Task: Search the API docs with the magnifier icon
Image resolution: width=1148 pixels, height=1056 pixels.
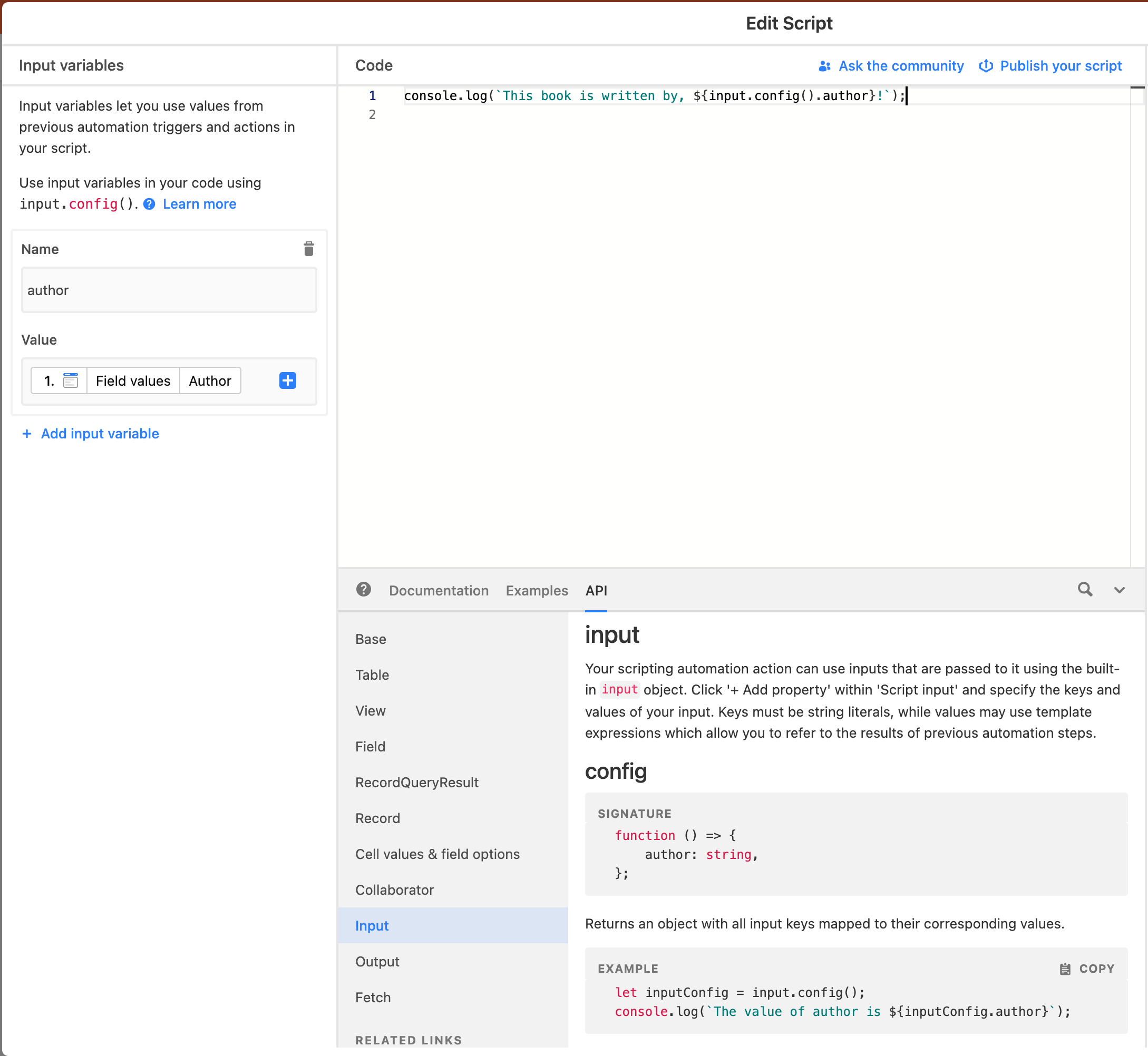Action: point(1085,590)
